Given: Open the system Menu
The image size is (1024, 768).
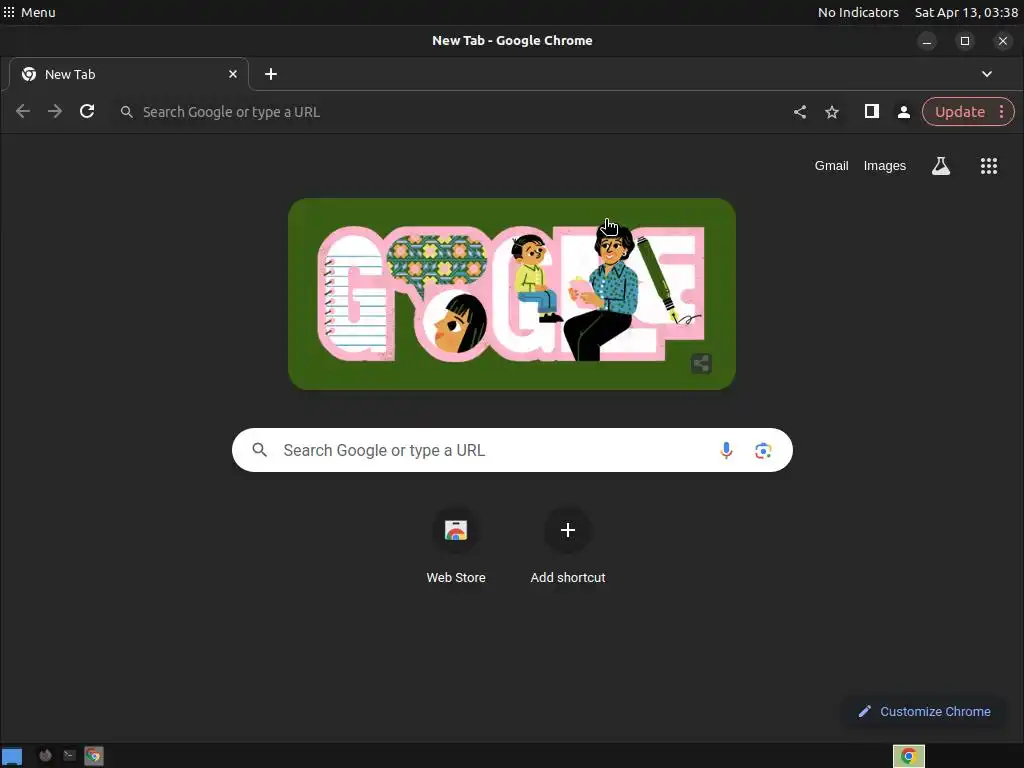Looking at the screenshot, I should 29,12.
